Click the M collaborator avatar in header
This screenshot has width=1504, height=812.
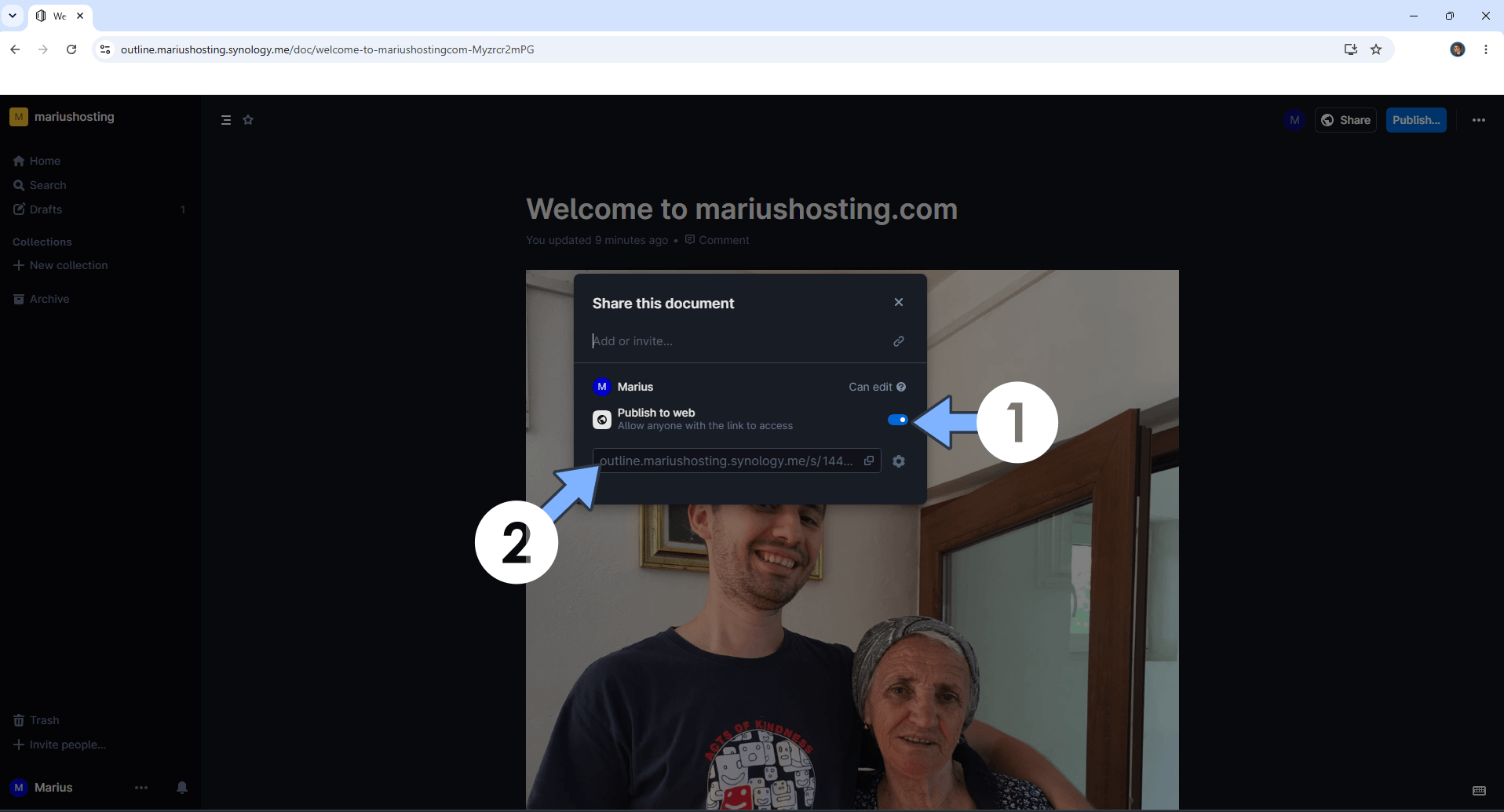(1294, 120)
